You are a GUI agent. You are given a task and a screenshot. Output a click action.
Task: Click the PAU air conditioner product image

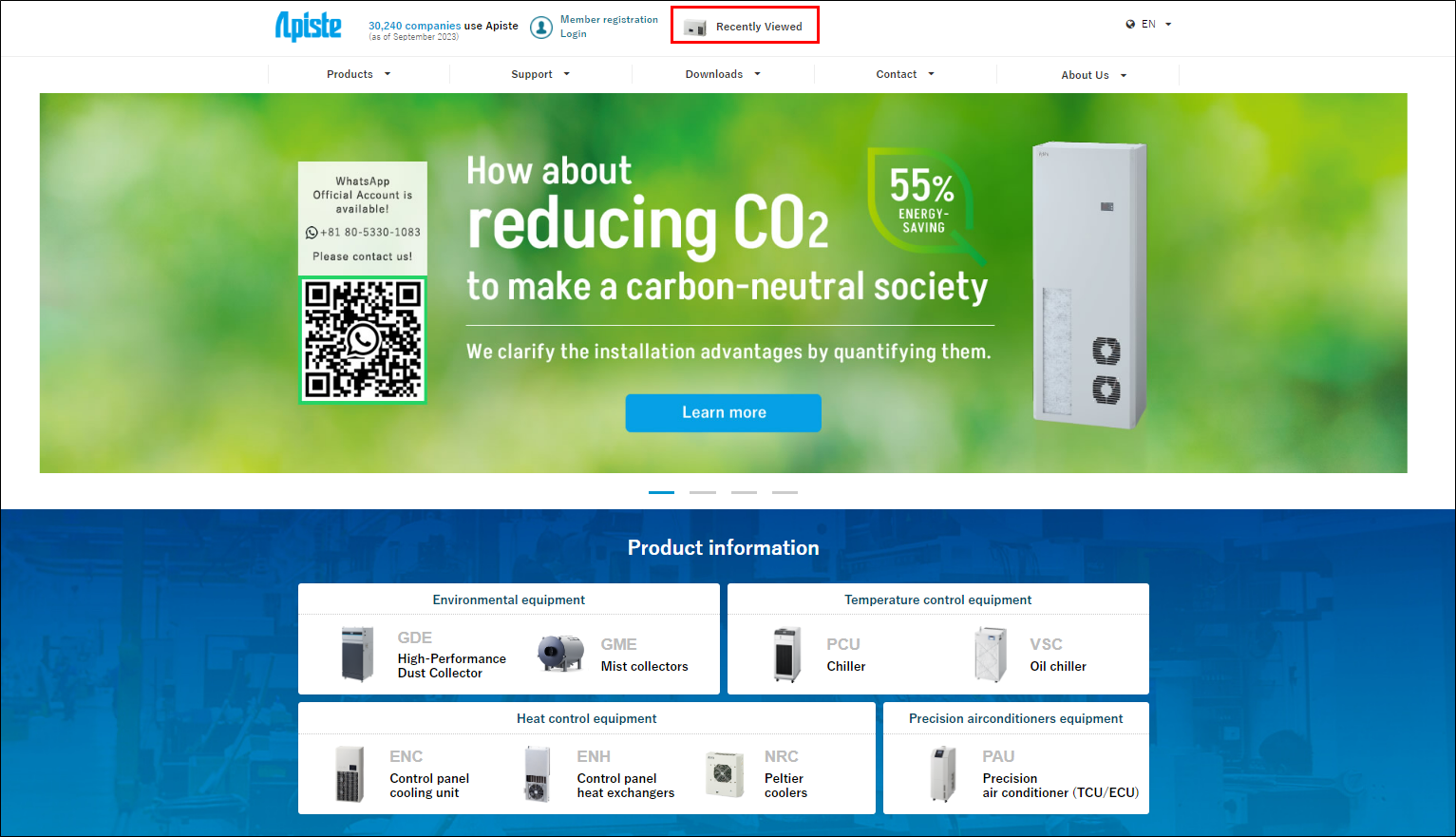pyautogui.click(x=943, y=774)
